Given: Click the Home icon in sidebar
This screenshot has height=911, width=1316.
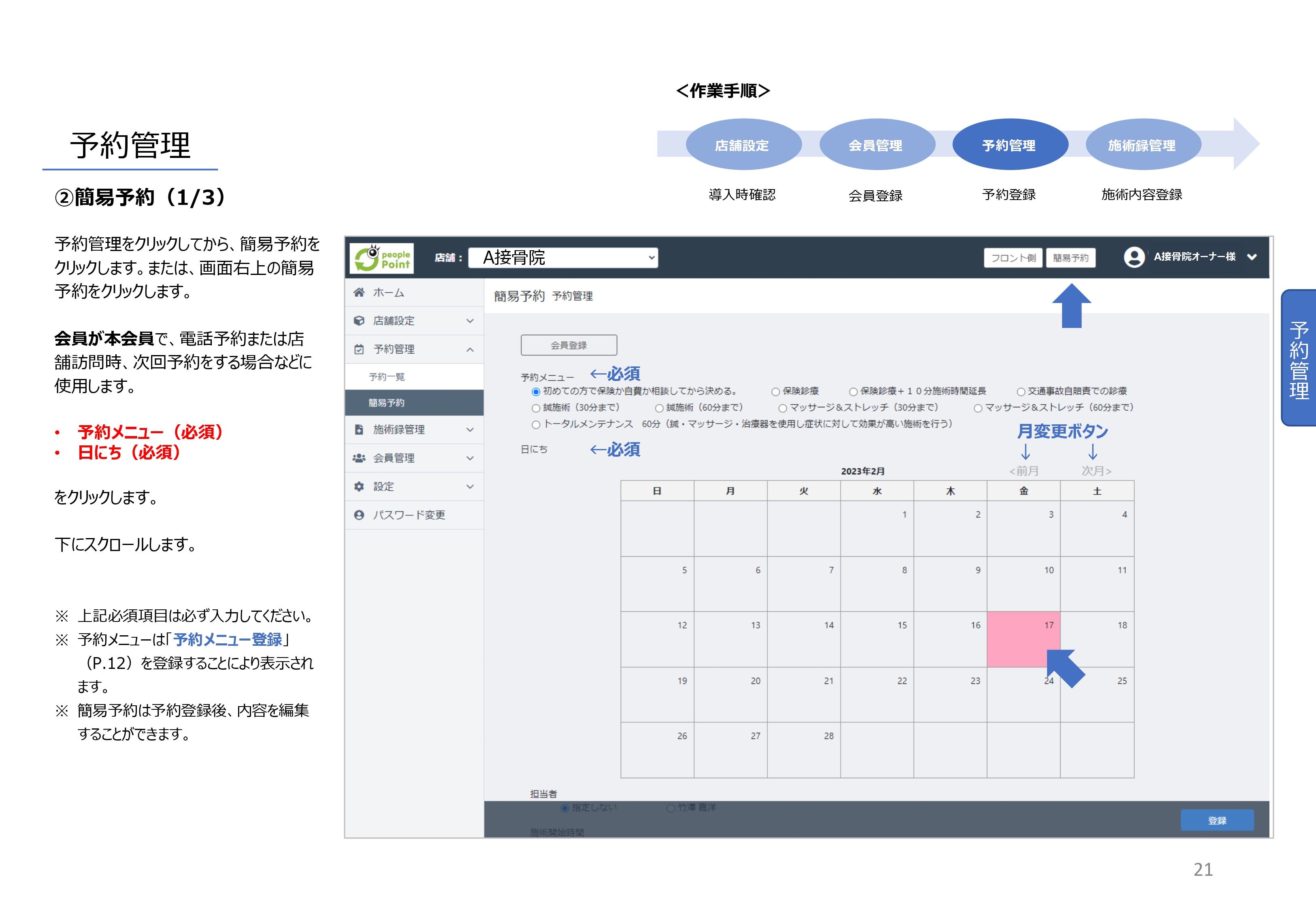Looking at the screenshot, I should click(x=359, y=292).
